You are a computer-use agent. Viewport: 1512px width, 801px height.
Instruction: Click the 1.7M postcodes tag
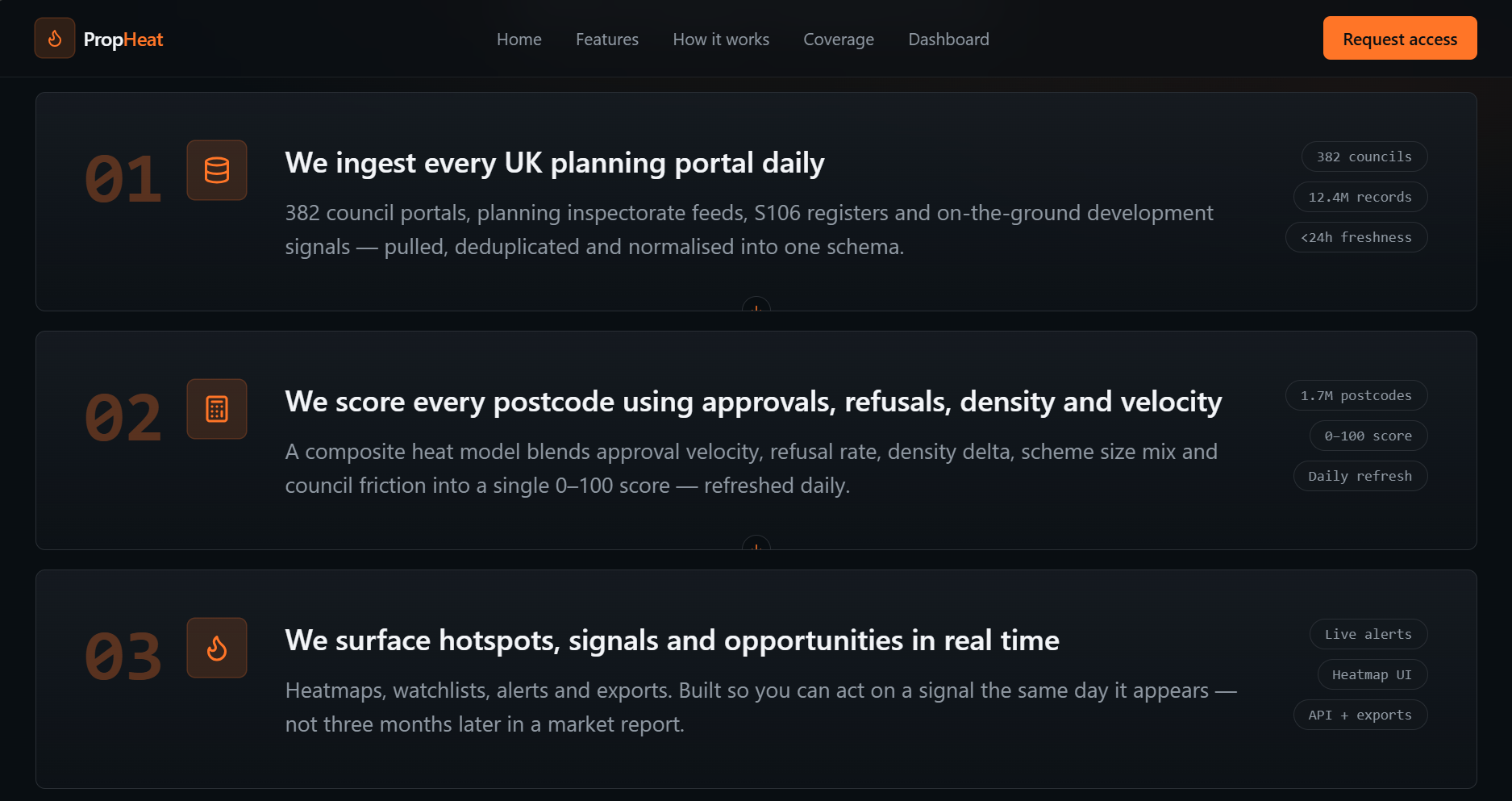(1356, 395)
